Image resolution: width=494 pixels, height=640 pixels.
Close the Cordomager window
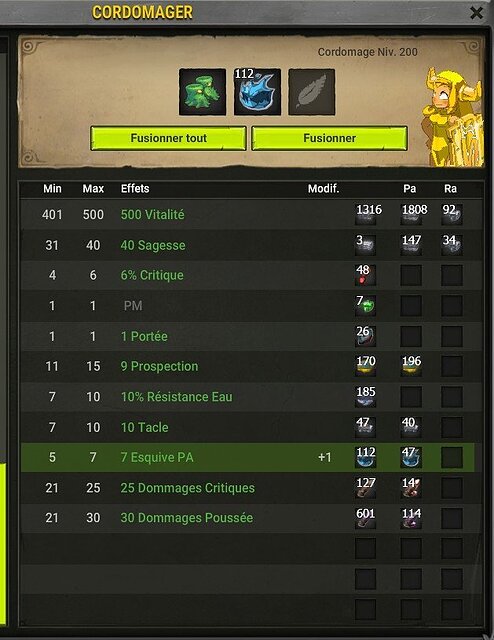tap(476, 13)
